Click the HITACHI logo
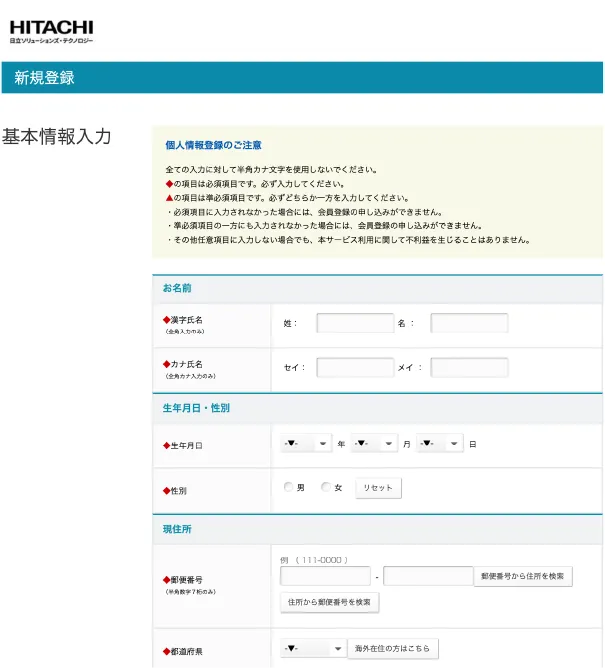This screenshot has width=605, height=668. [x=51, y=31]
